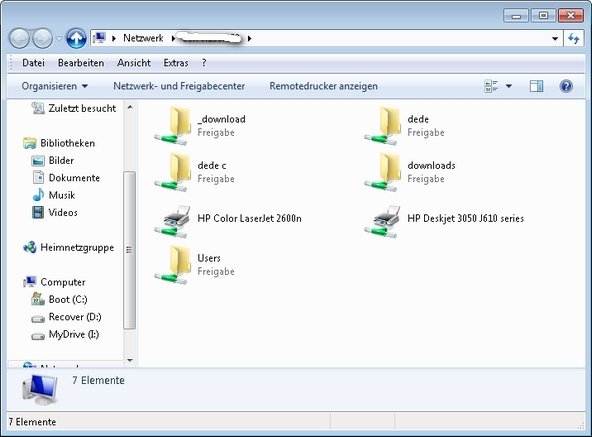This screenshot has height=437, width=592.
Task: Click the computer icon in details pane
Action: 40,390
